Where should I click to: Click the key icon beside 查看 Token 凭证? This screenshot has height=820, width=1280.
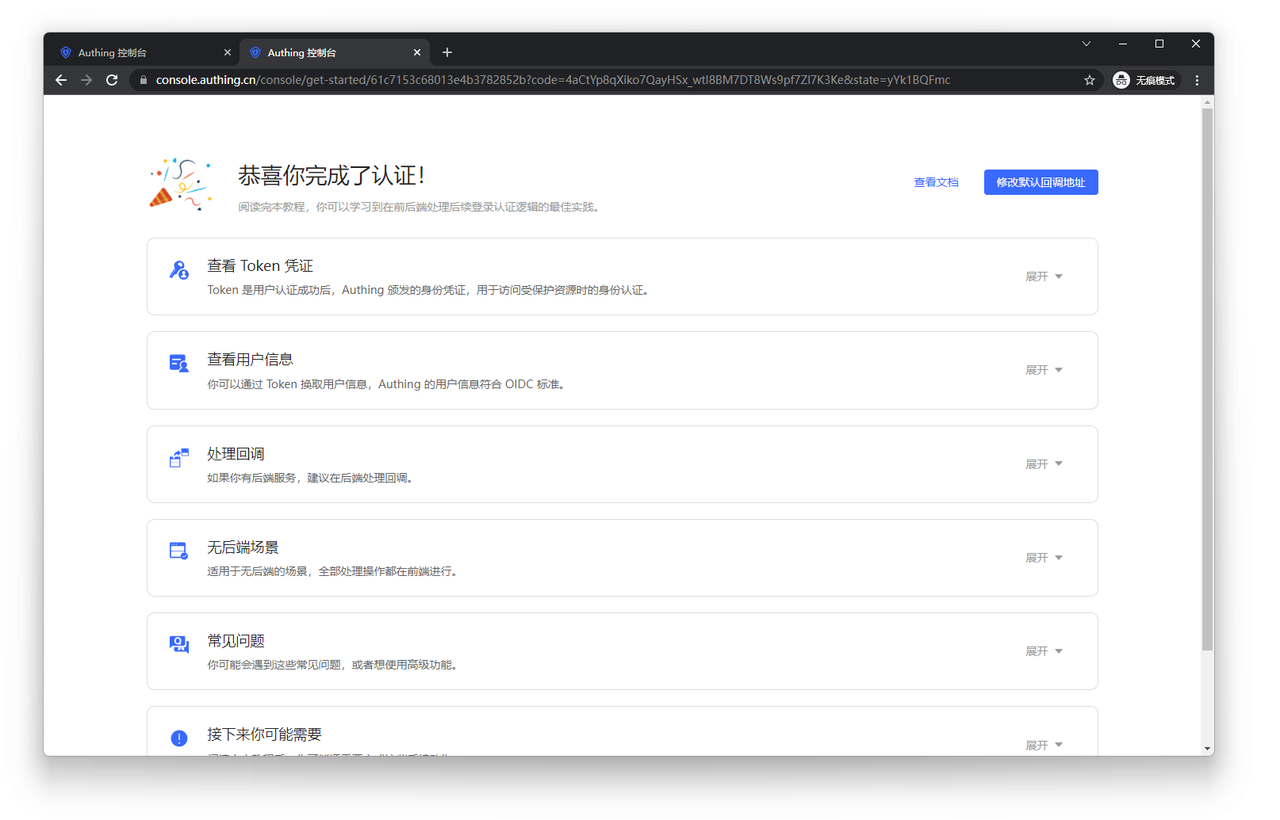(x=179, y=270)
